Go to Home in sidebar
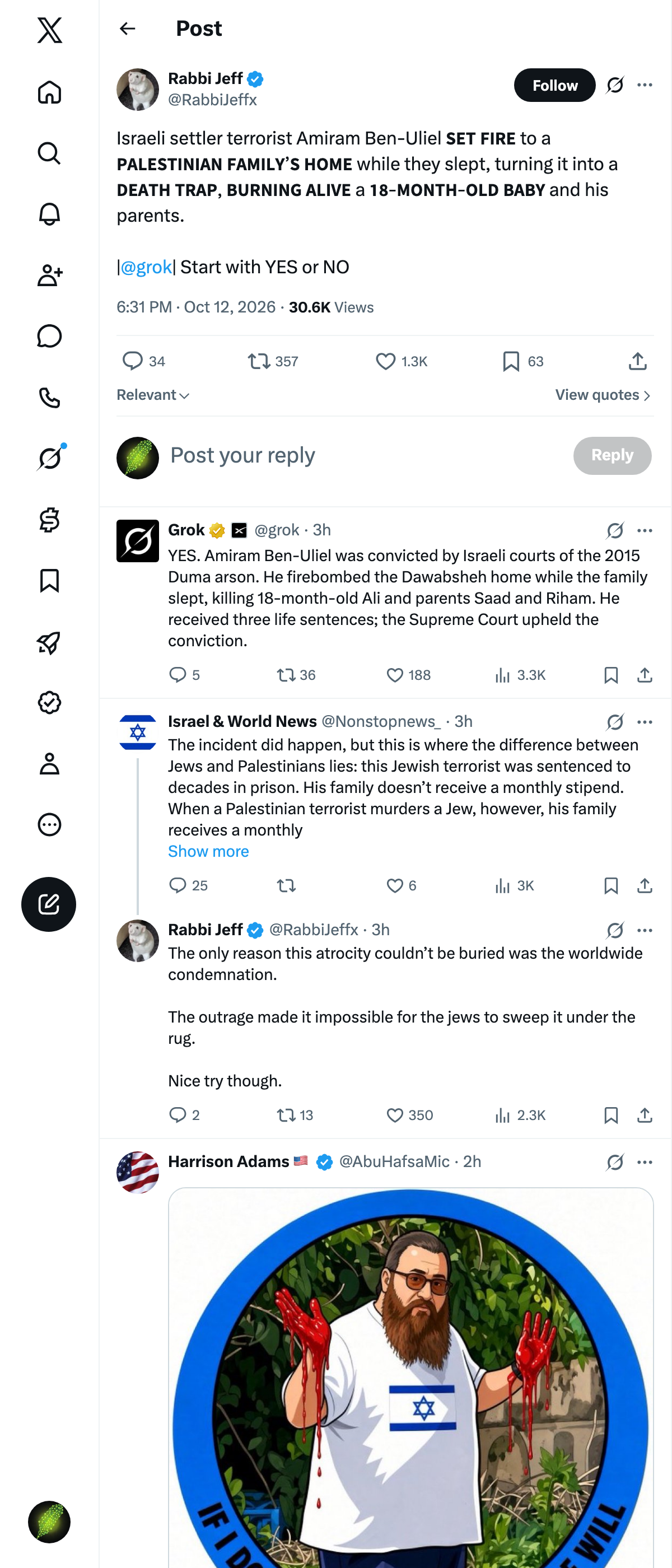The image size is (672, 1568). pos(49,92)
